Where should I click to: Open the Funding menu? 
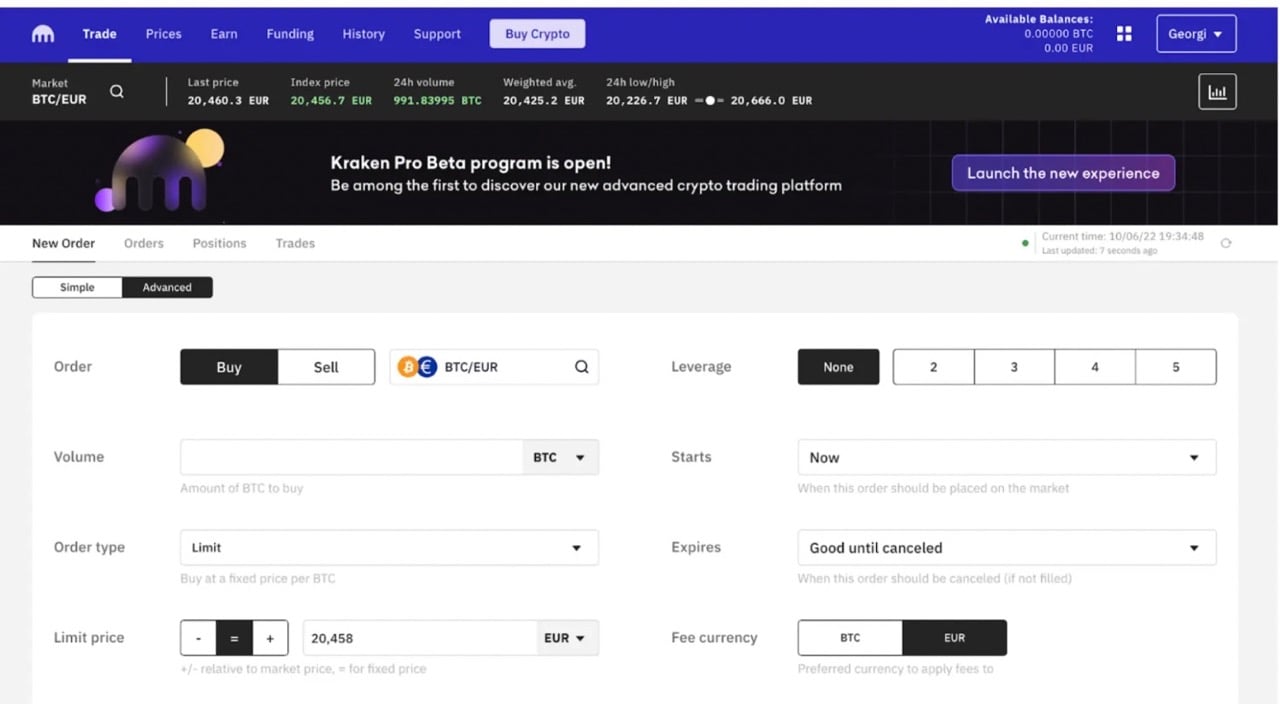290,34
